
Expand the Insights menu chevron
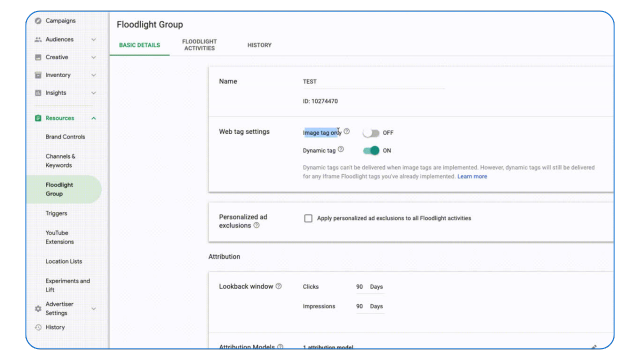point(93,93)
